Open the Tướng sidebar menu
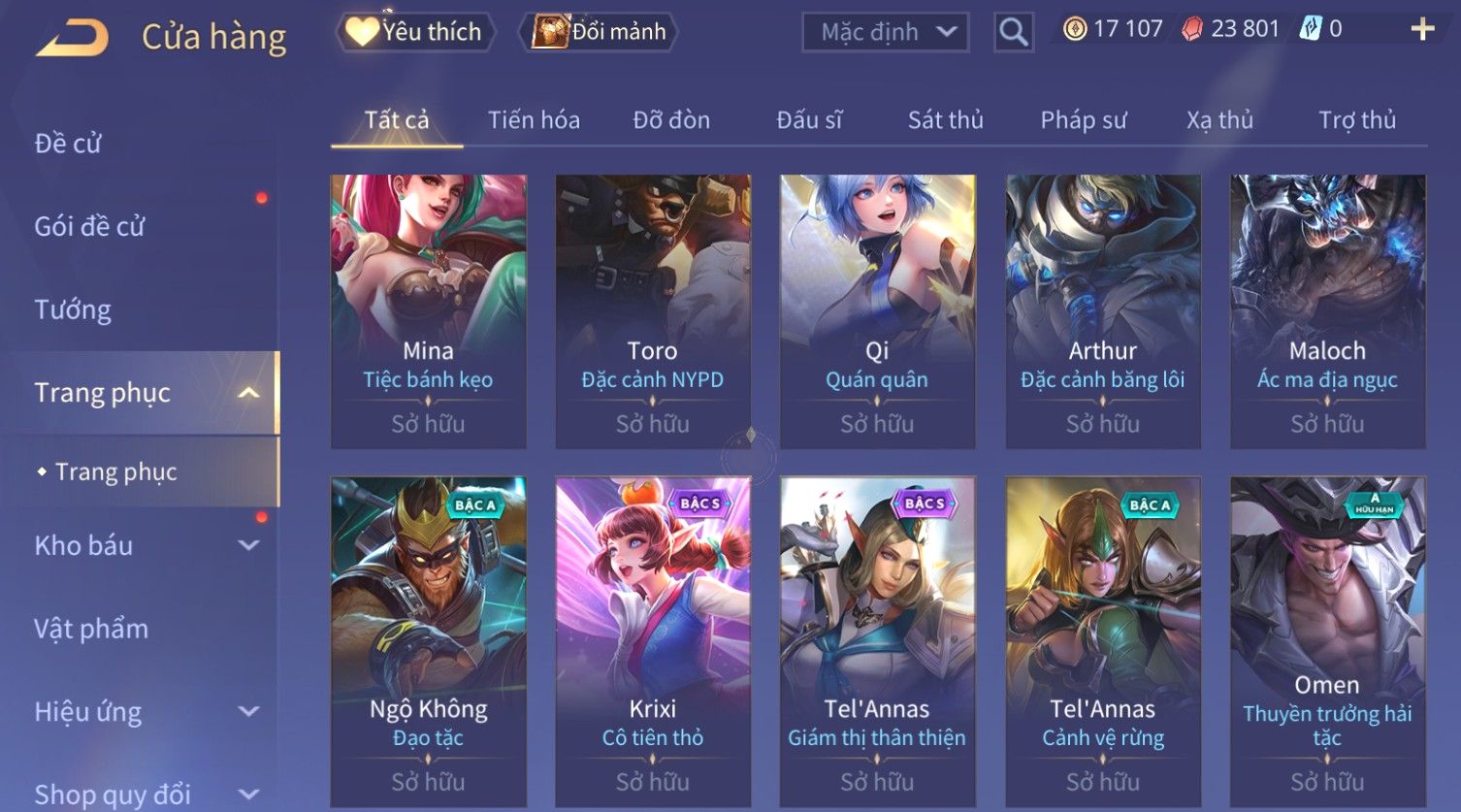This screenshot has height=812, width=1461. coord(73,309)
